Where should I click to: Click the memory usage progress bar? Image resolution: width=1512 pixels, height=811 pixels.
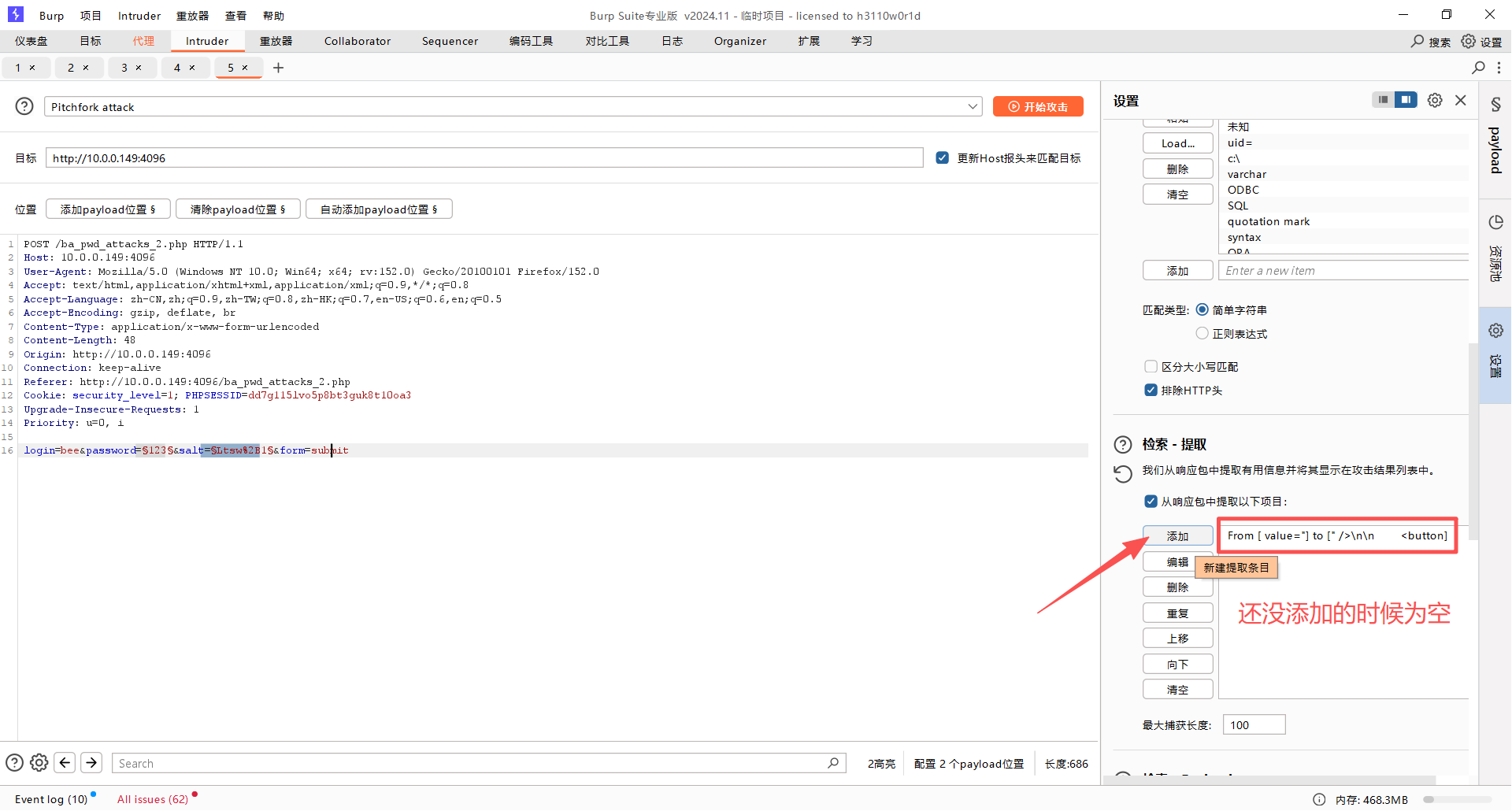1457,800
